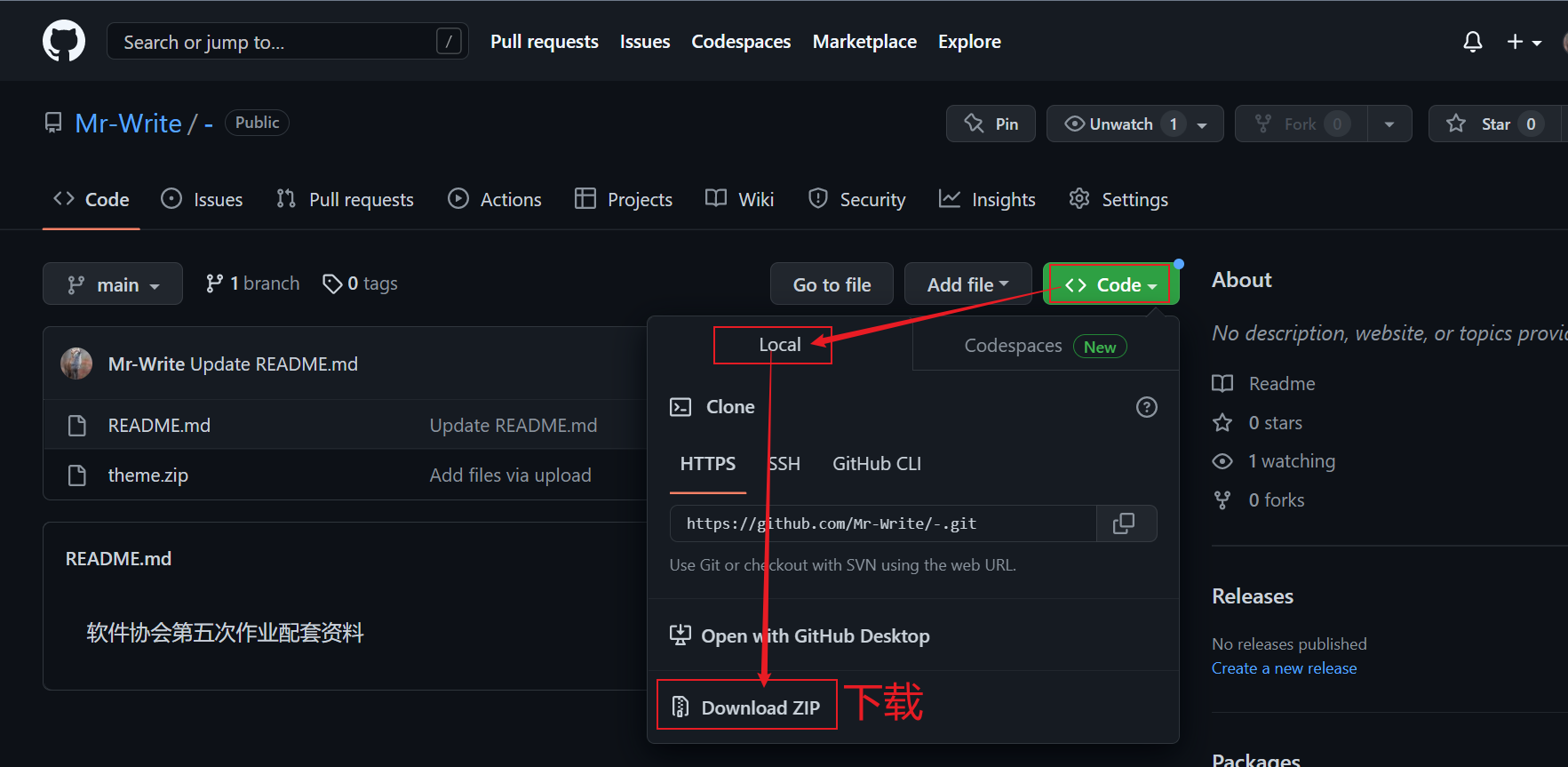Open the Insights tab
The image size is (1568, 767).
click(x=987, y=199)
